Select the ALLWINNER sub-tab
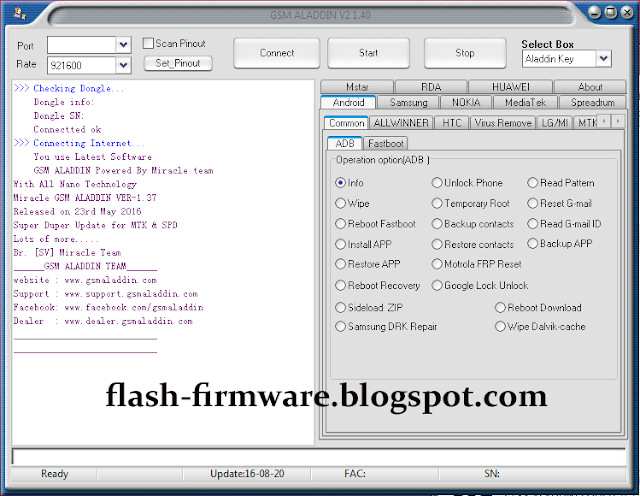This screenshot has height=496, width=640. (x=401, y=123)
